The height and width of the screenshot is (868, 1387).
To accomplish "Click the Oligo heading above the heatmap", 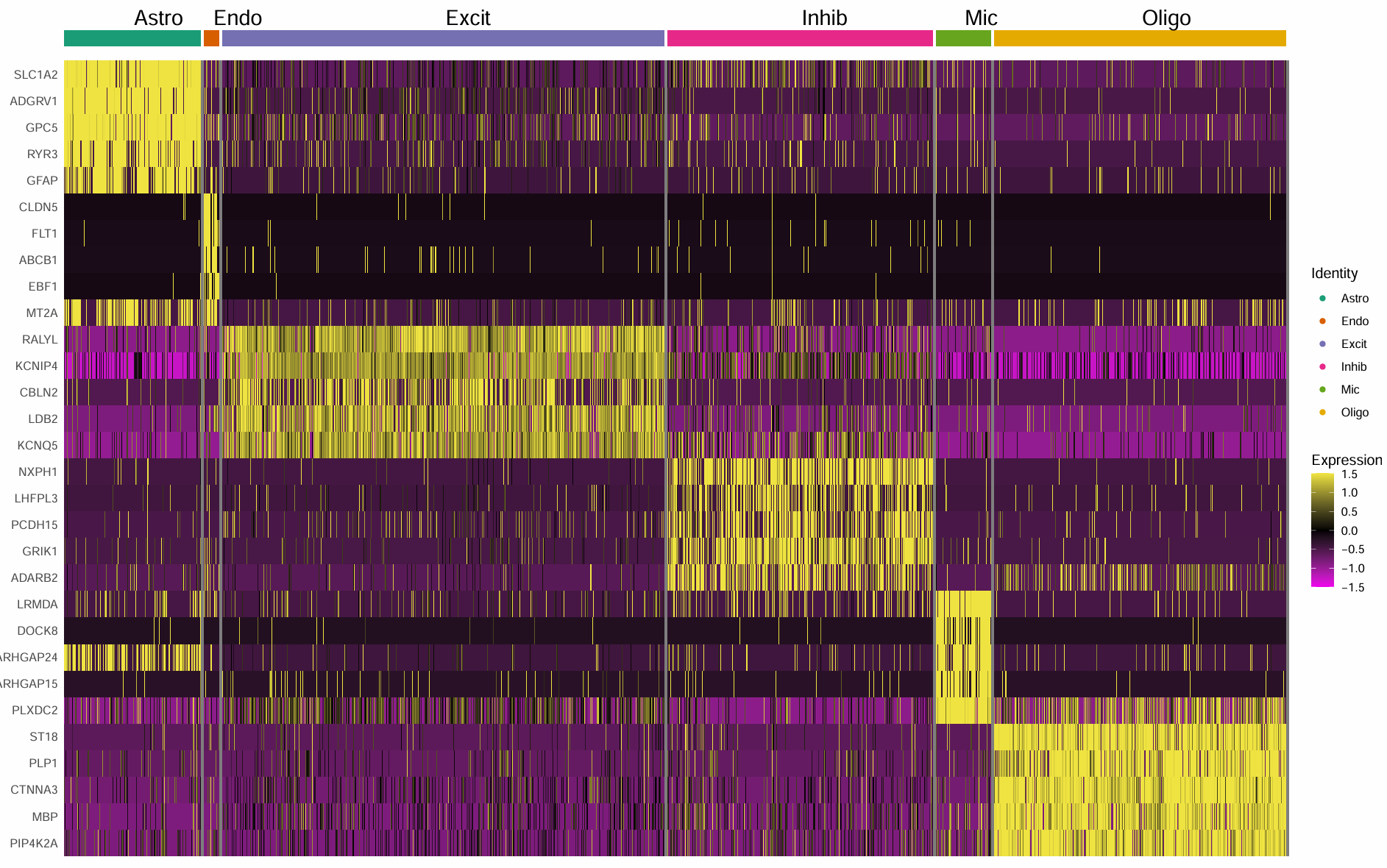I will 1166,18.
